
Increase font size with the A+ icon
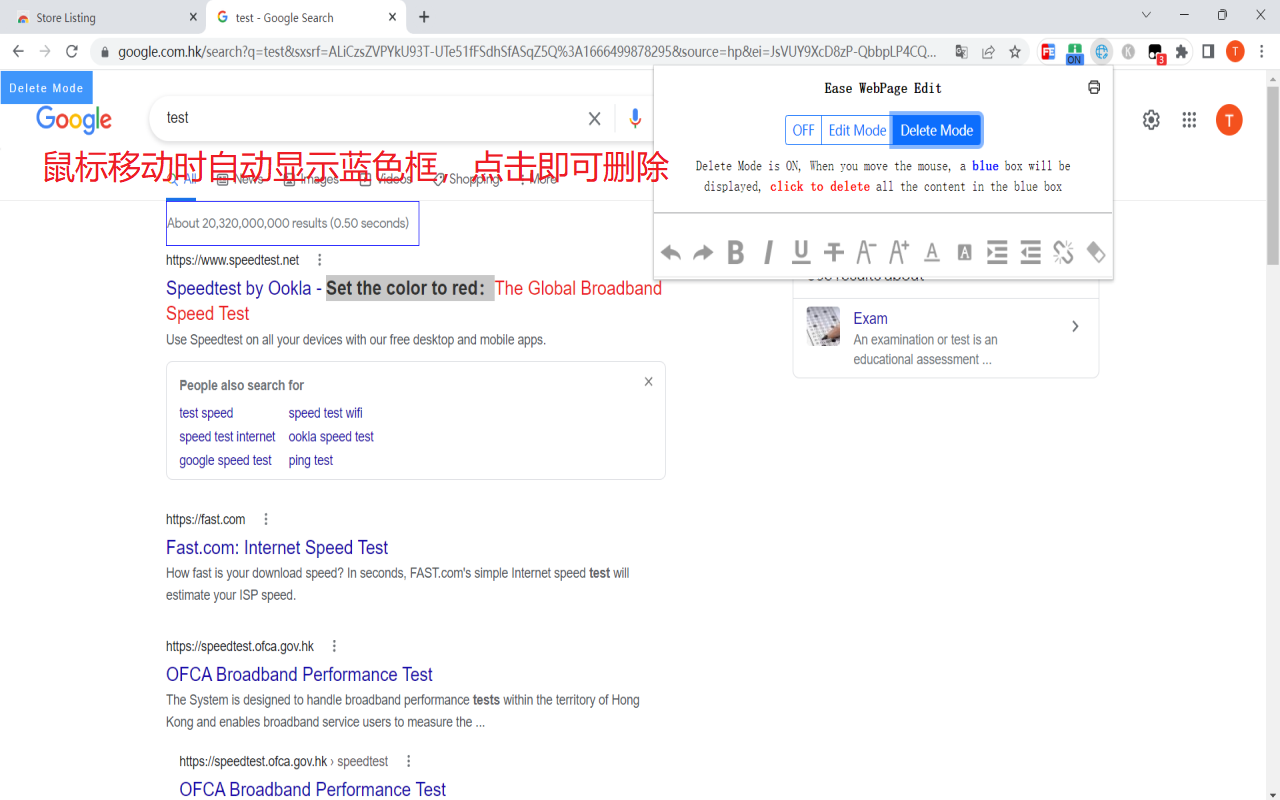[x=899, y=252]
